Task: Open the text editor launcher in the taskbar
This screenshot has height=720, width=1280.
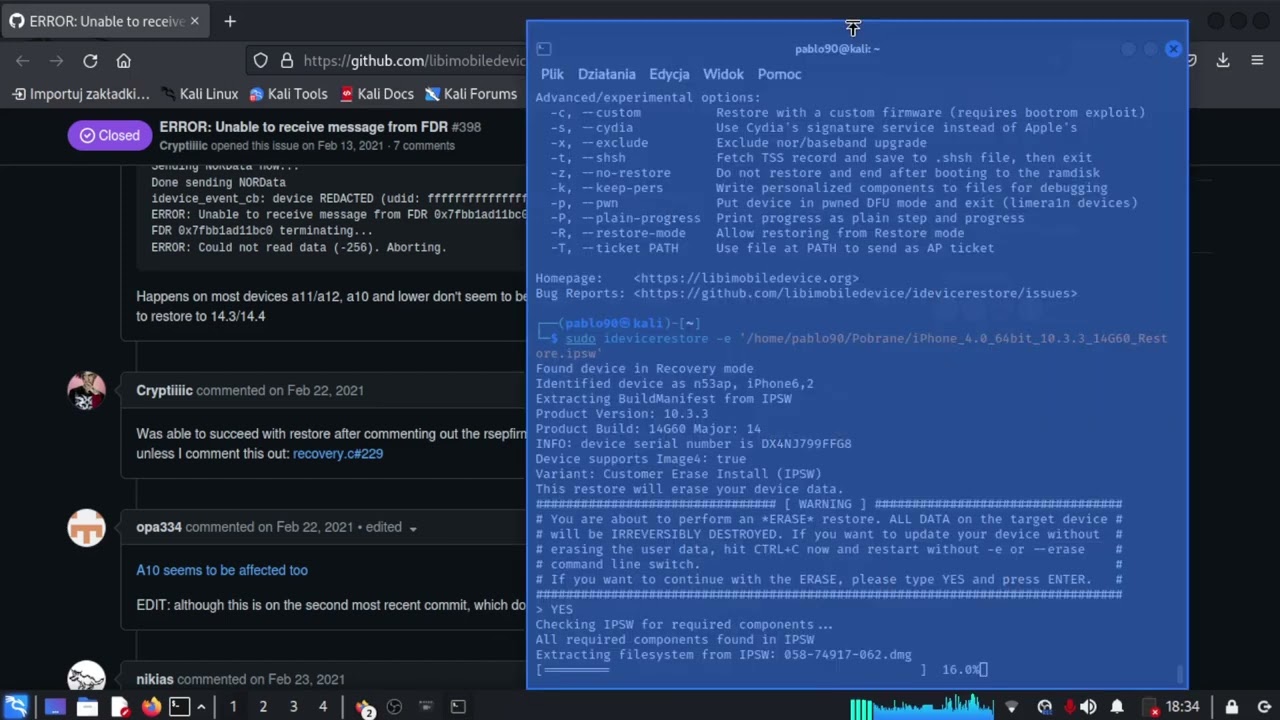Action: coord(119,707)
